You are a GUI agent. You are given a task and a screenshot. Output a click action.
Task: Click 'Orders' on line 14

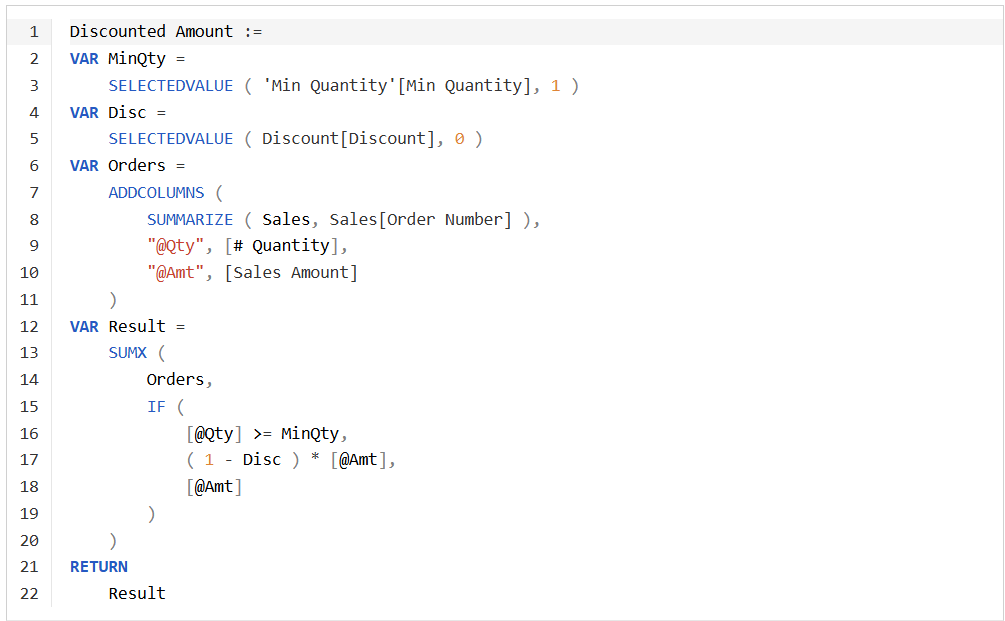coord(175,379)
